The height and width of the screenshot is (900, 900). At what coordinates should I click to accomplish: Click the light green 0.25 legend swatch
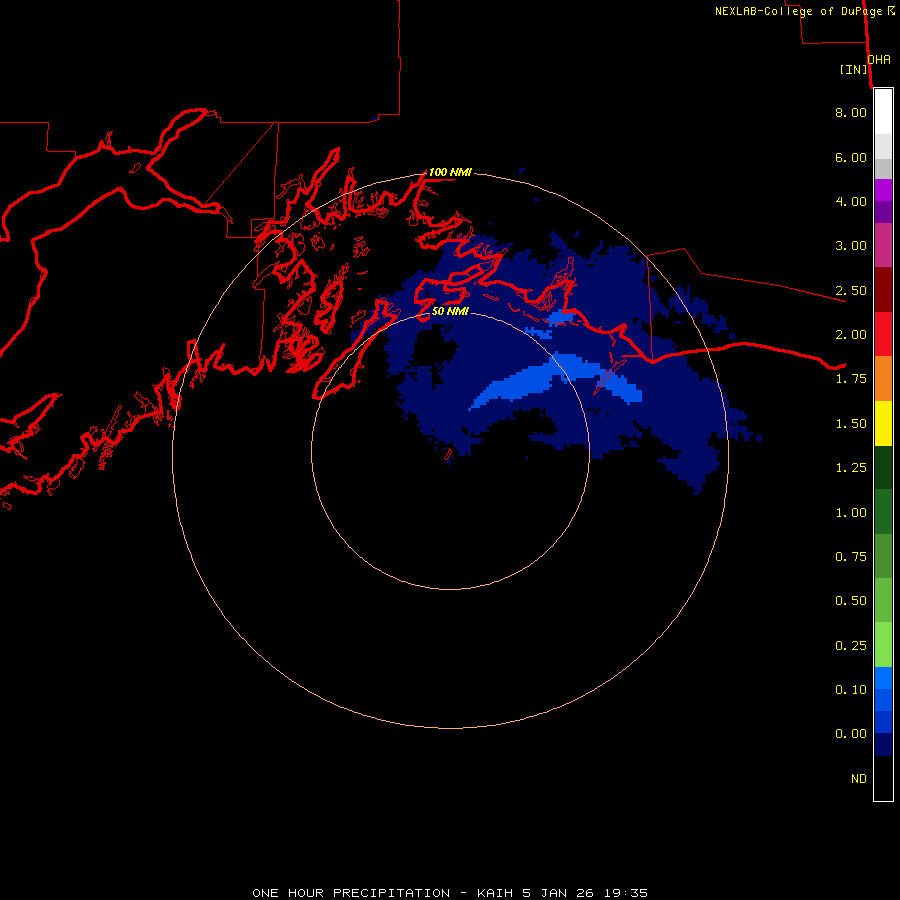click(x=883, y=645)
